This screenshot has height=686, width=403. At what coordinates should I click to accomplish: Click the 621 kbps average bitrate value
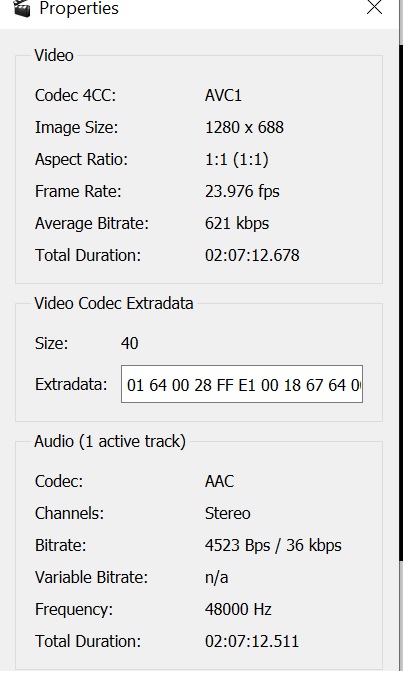237,223
